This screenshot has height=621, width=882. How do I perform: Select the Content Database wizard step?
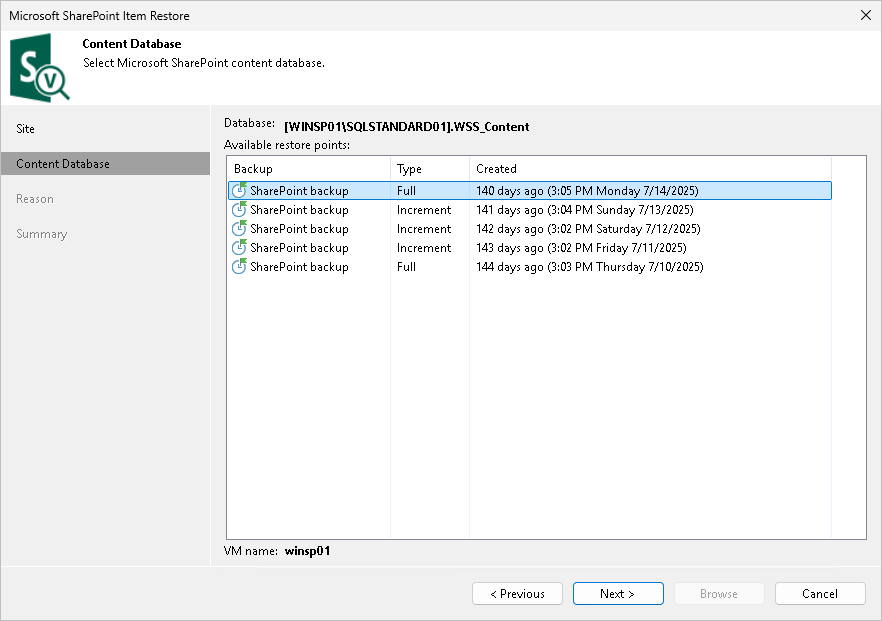(105, 164)
